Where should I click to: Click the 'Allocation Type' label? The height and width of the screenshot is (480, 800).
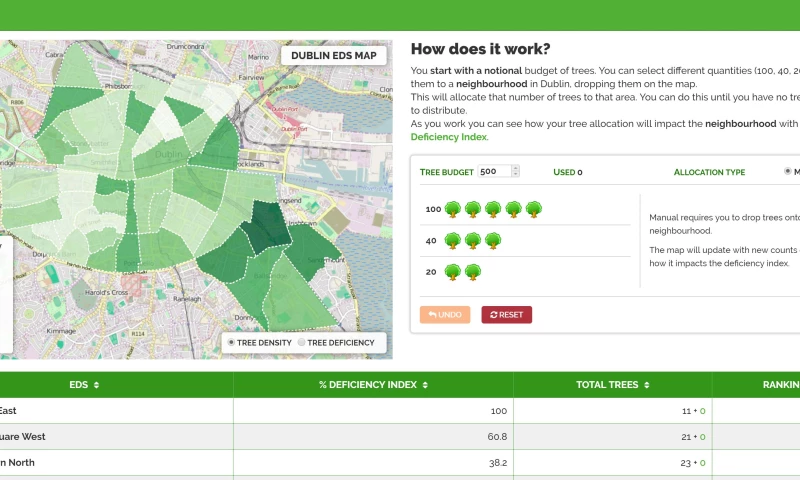click(x=709, y=172)
